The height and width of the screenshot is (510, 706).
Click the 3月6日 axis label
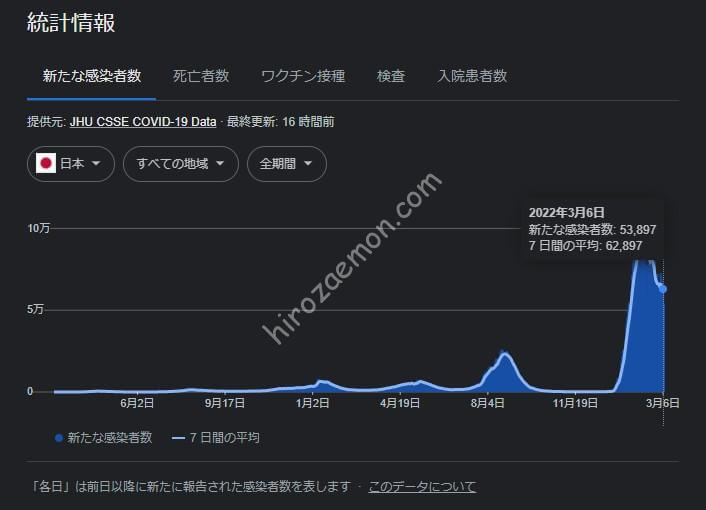tap(662, 403)
